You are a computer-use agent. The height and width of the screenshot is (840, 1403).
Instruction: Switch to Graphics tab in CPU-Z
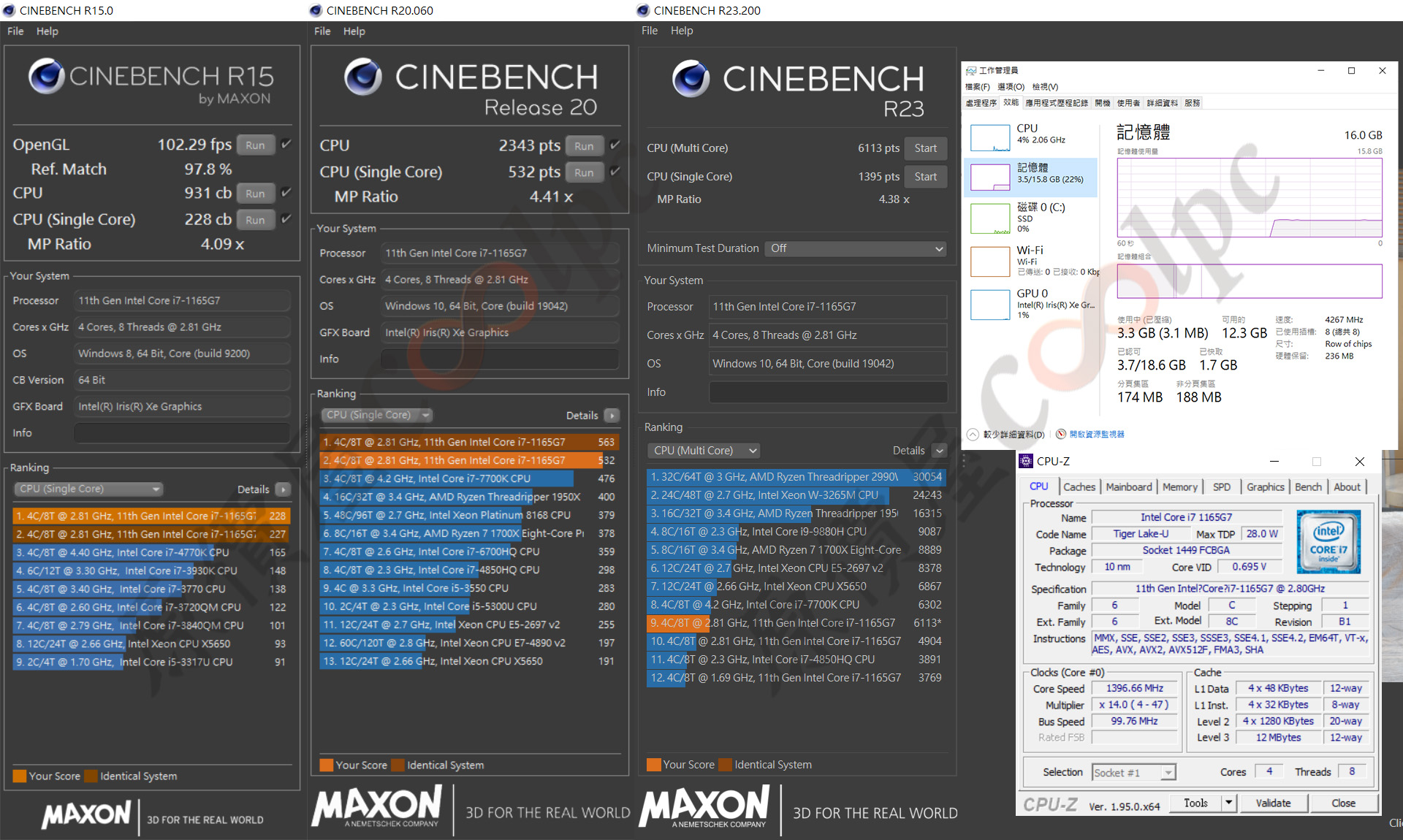coord(1266,487)
